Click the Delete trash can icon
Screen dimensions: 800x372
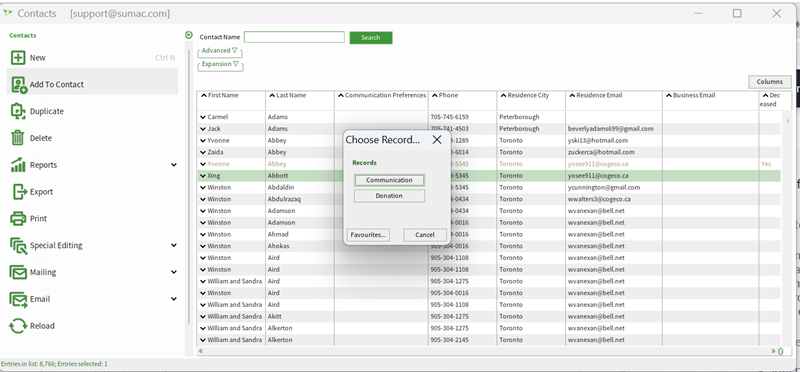click(x=18, y=138)
